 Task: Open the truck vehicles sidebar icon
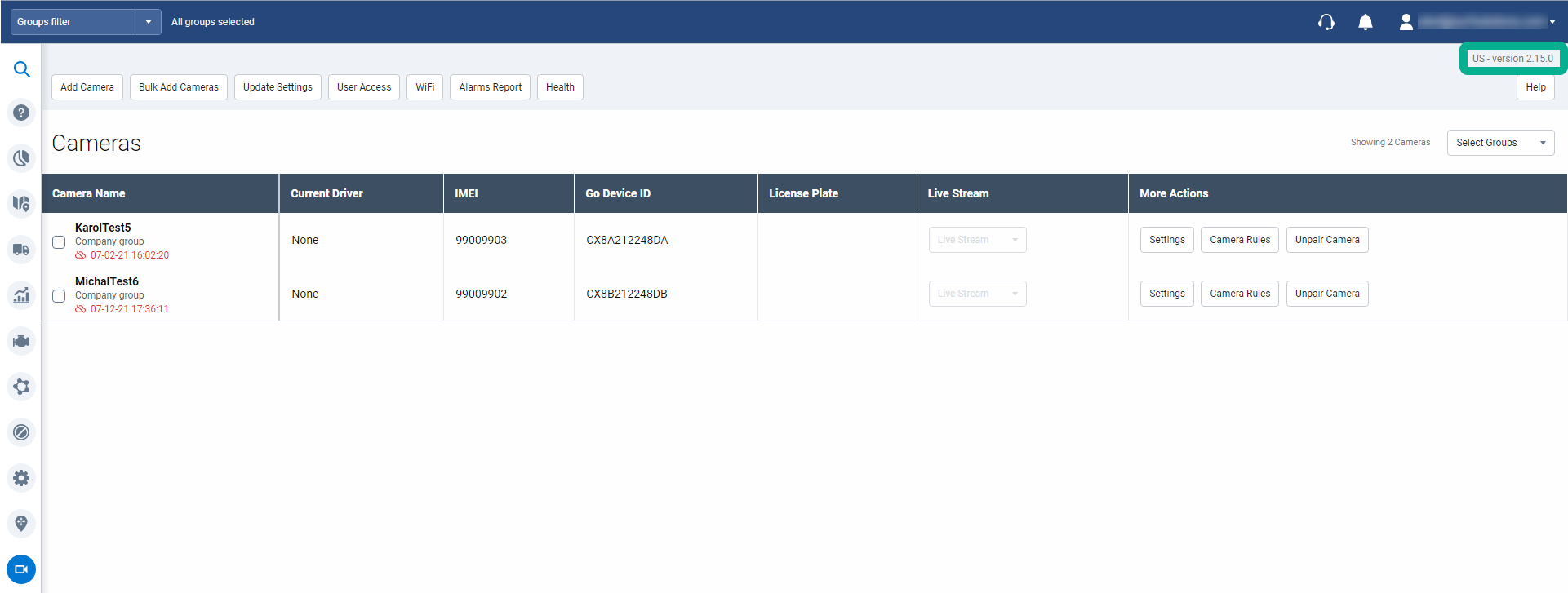[x=21, y=250]
